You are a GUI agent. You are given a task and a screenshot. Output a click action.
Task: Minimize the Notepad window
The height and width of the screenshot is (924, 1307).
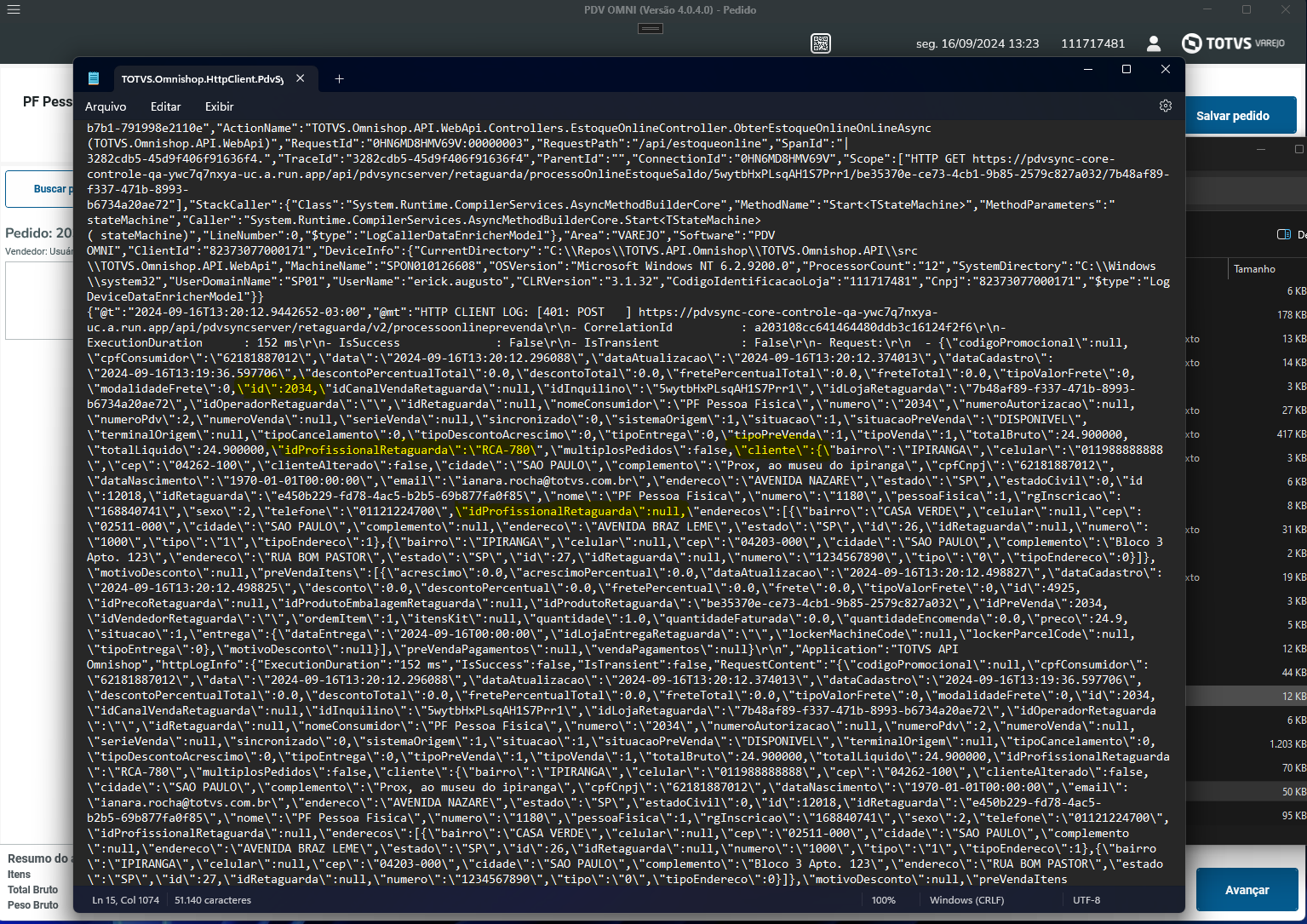pos(1088,69)
